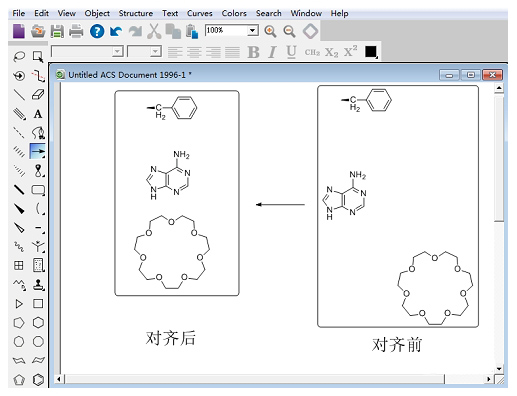Select the Table tool

[x=19, y=265]
